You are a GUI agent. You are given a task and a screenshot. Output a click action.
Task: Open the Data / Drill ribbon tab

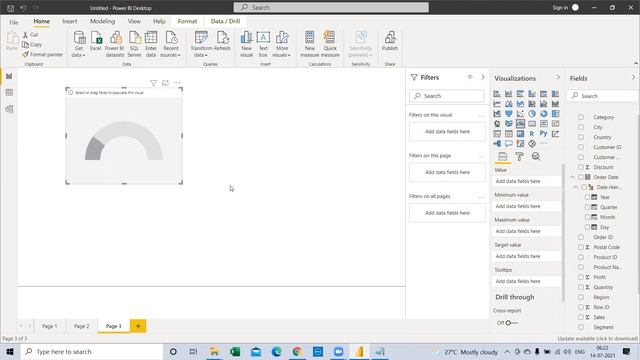(x=225, y=21)
